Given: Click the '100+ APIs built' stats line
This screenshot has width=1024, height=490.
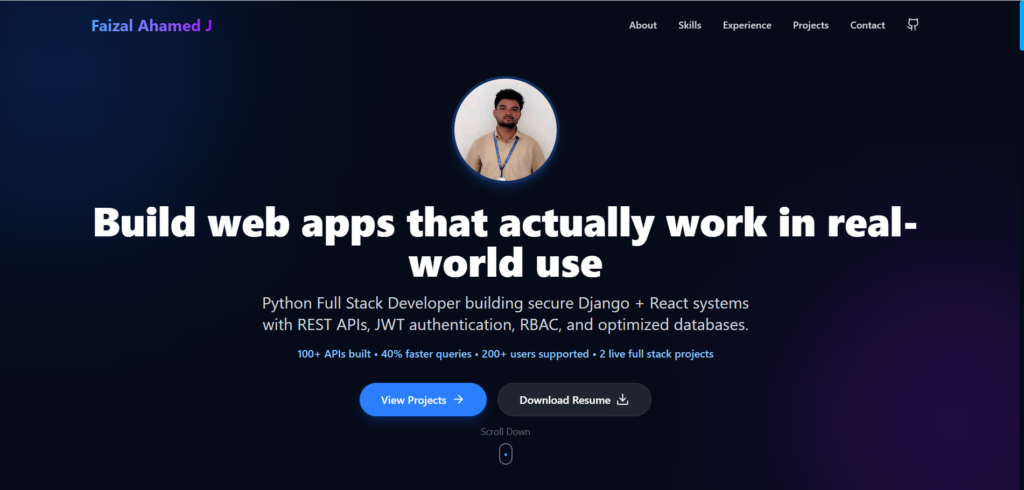Looking at the screenshot, I should [505, 354].
